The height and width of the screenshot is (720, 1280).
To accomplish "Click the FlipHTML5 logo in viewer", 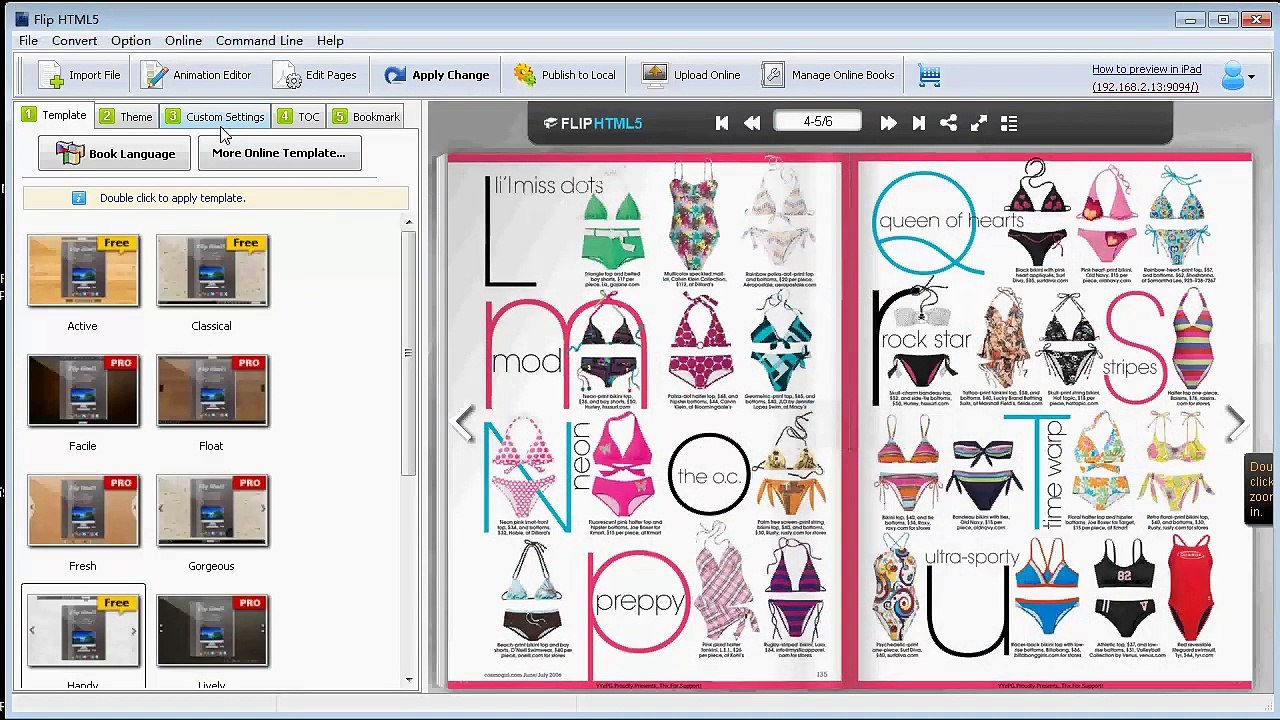I will click(x=593, y=123).
